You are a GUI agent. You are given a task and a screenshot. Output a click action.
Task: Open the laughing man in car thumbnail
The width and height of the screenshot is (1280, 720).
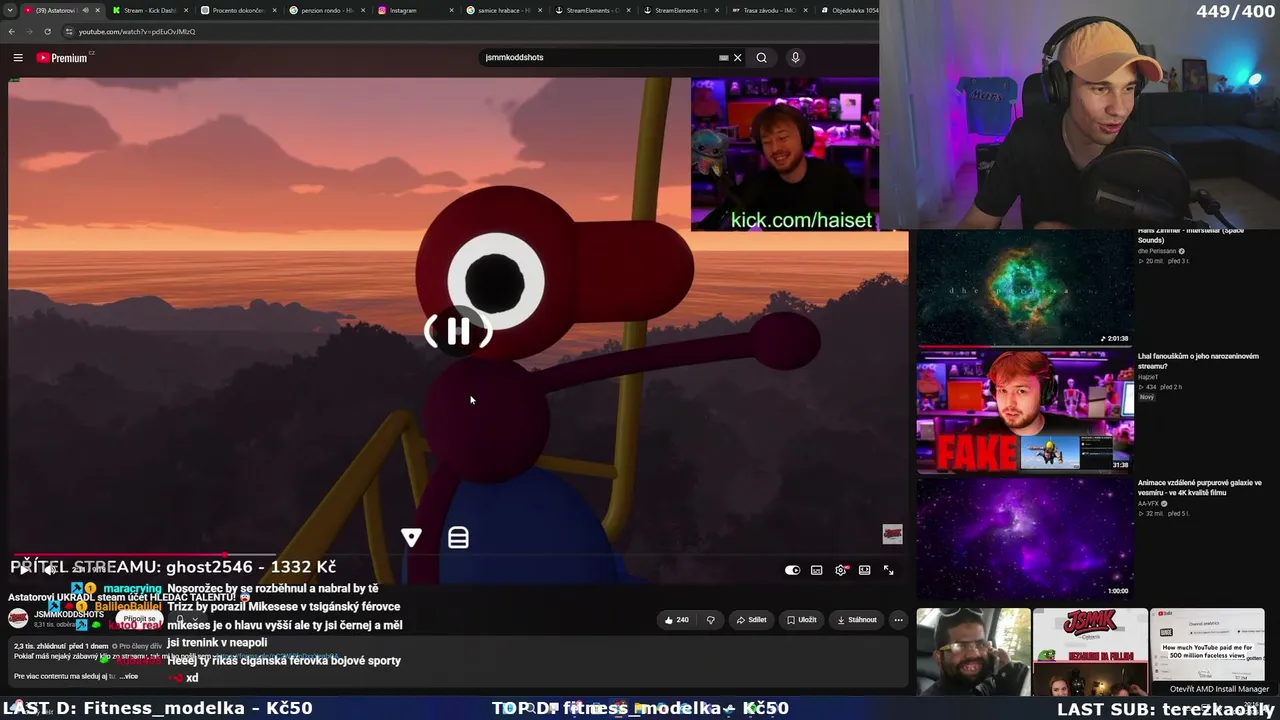973,651
